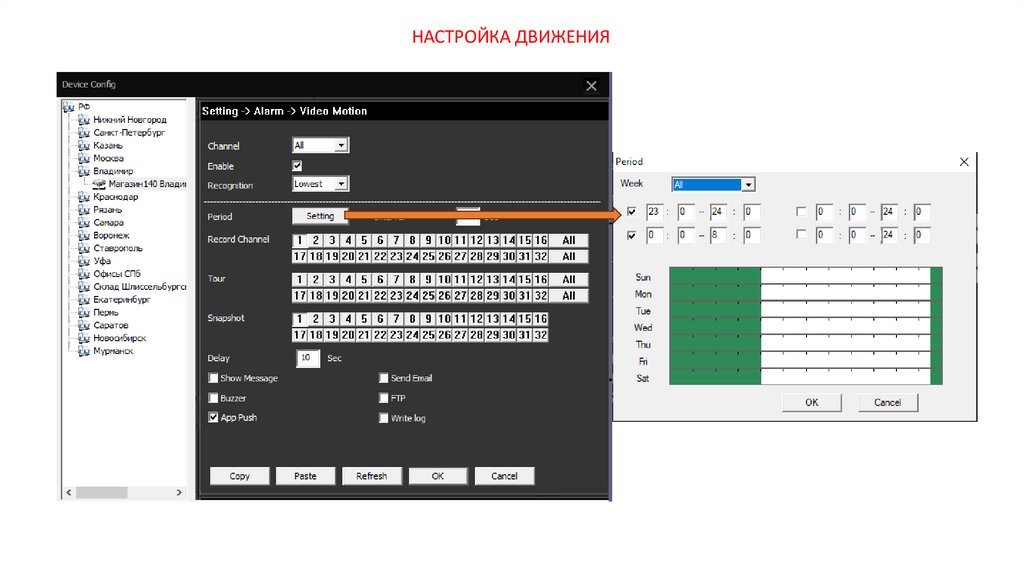Image resolution: width=1024 pixels, height=574 pixels.
Task: Select the Саратов tree node
Action: (x=110, y=325)
